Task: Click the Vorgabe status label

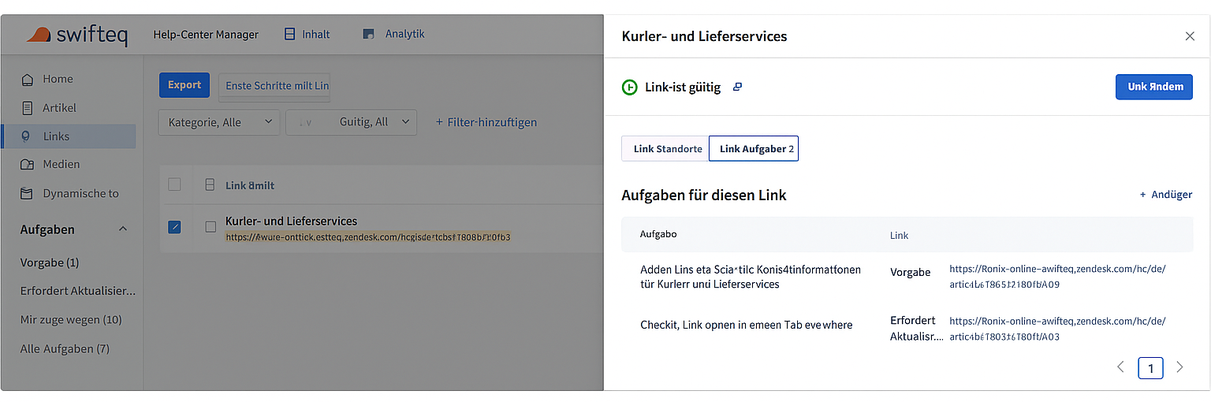Action: [x=910, y=271]
